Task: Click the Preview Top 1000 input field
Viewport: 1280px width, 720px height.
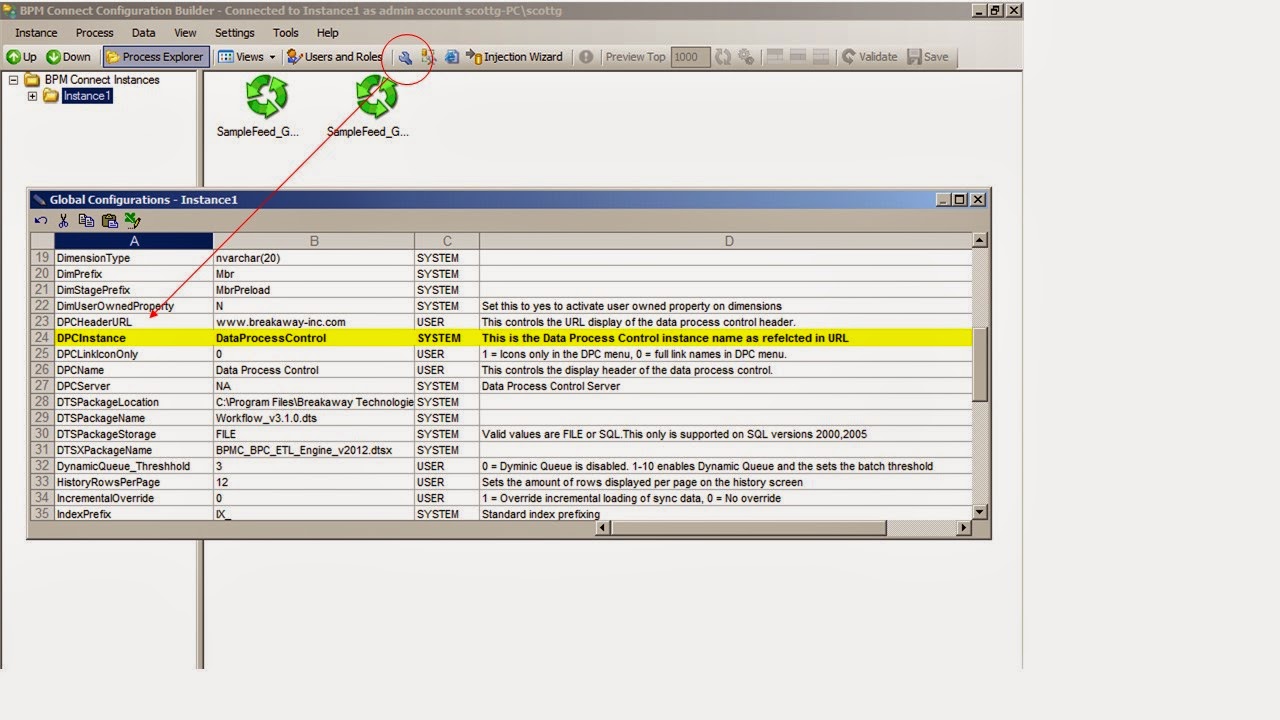Action: tap(690, 57)
